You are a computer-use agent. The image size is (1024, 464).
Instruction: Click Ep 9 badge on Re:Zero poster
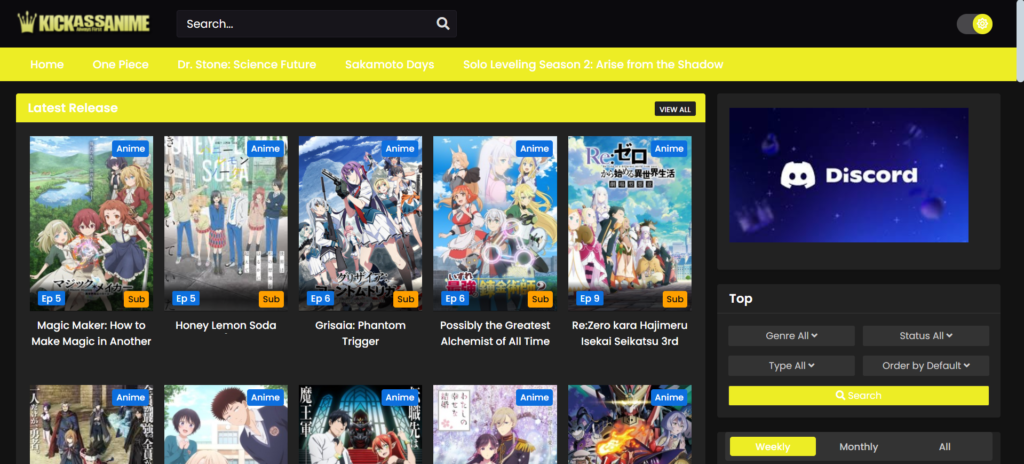coord(589,299)
